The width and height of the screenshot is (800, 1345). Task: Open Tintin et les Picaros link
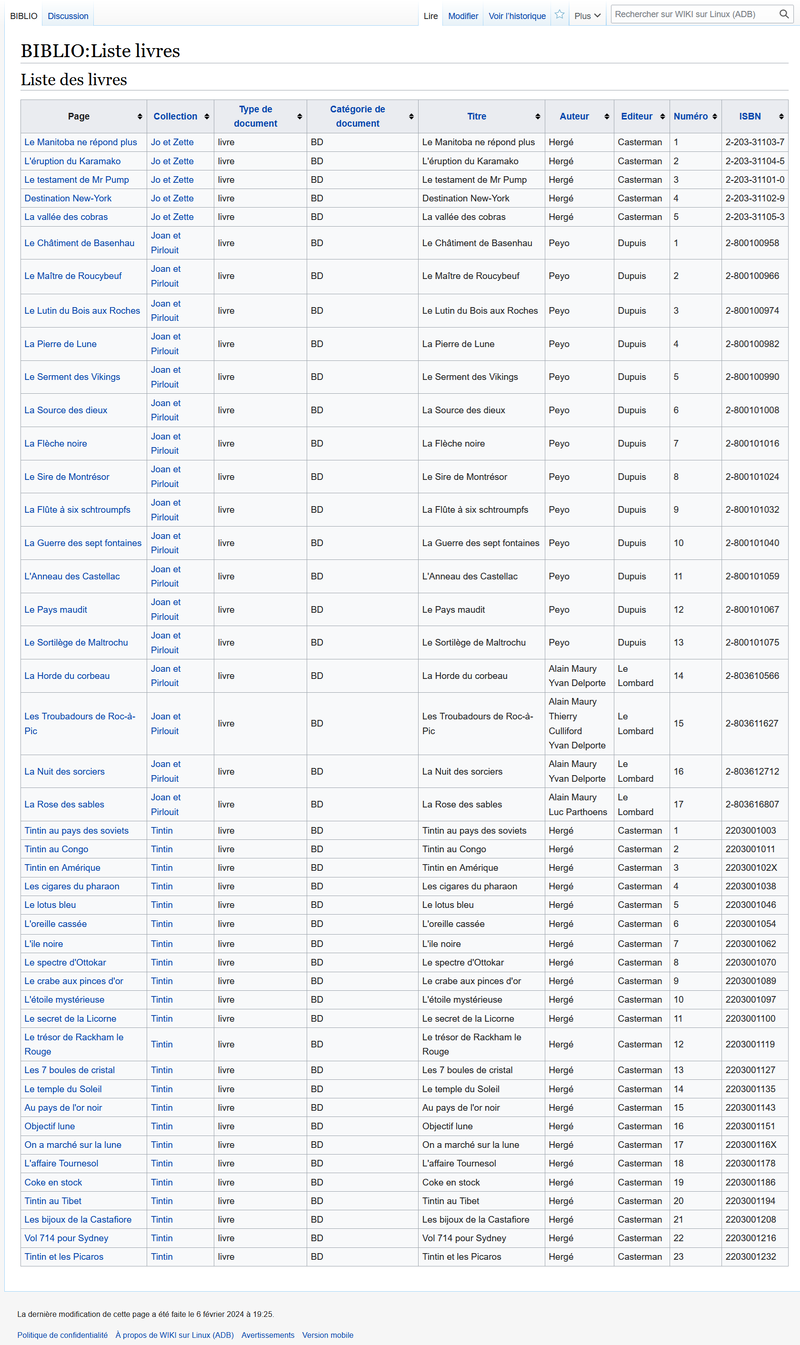click(64, 1257)
